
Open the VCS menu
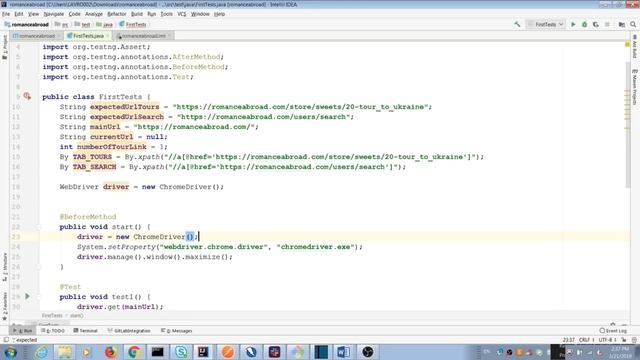(x=182, y=14)
